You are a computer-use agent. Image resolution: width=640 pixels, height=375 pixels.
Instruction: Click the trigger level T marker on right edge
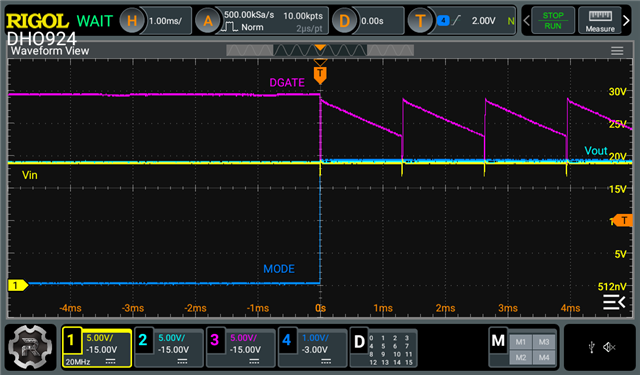[x=623, y=220]
